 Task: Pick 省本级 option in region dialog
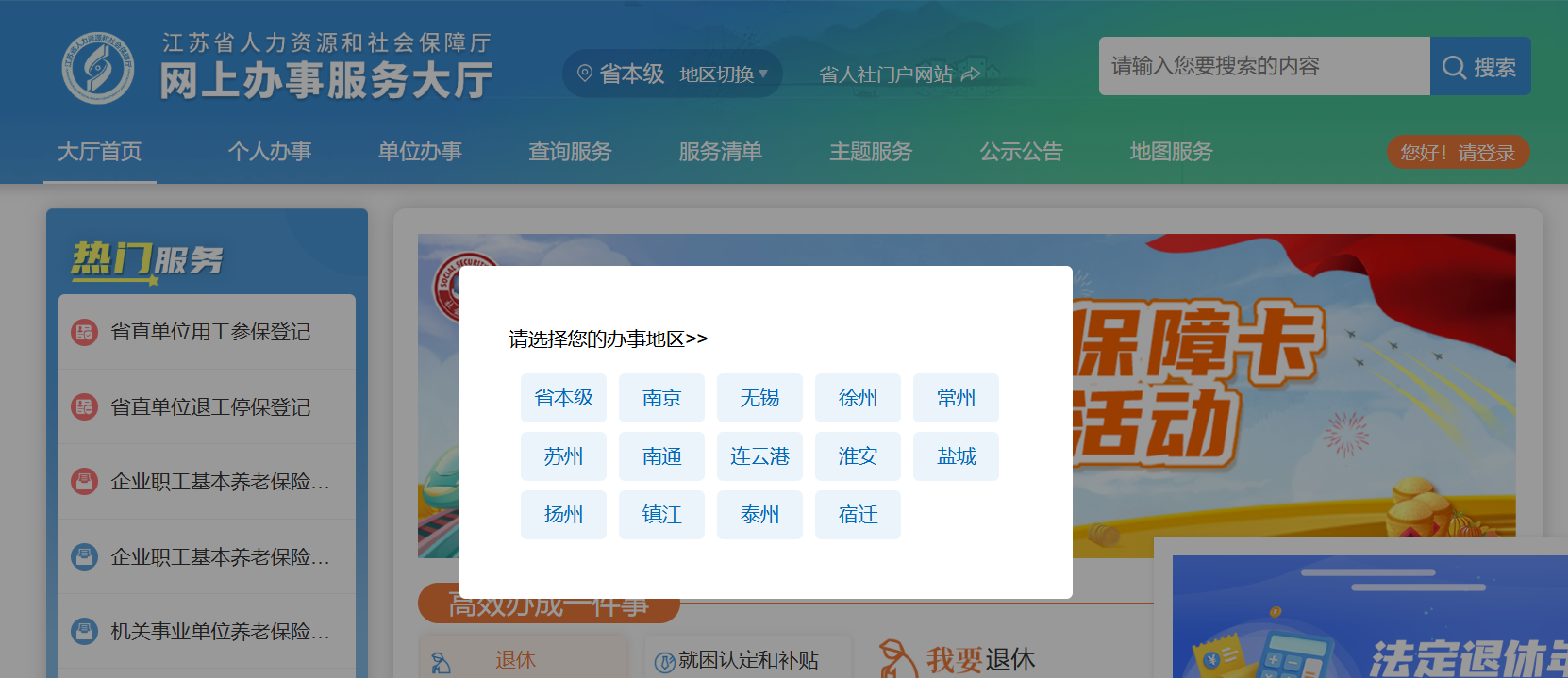tap(563, 398)
